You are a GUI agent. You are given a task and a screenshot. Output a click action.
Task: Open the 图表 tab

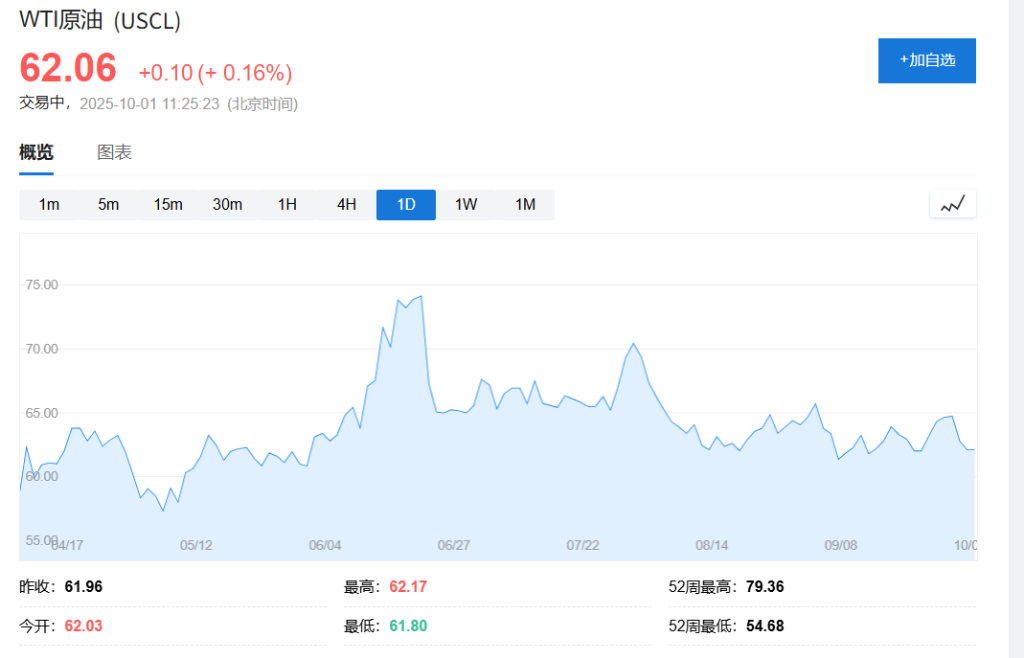point(114,153)
